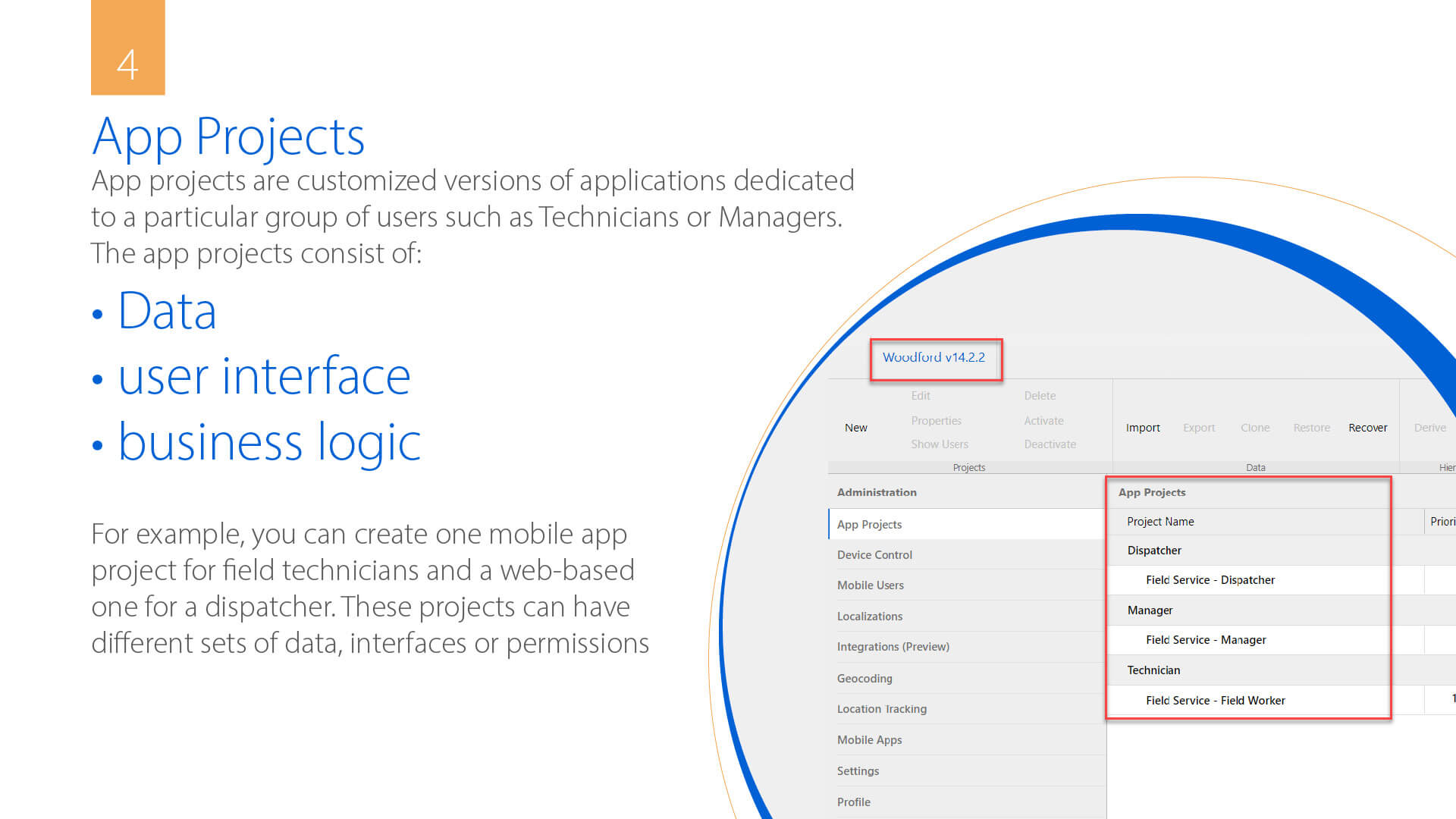Click the Export button

pos(1199,428)
